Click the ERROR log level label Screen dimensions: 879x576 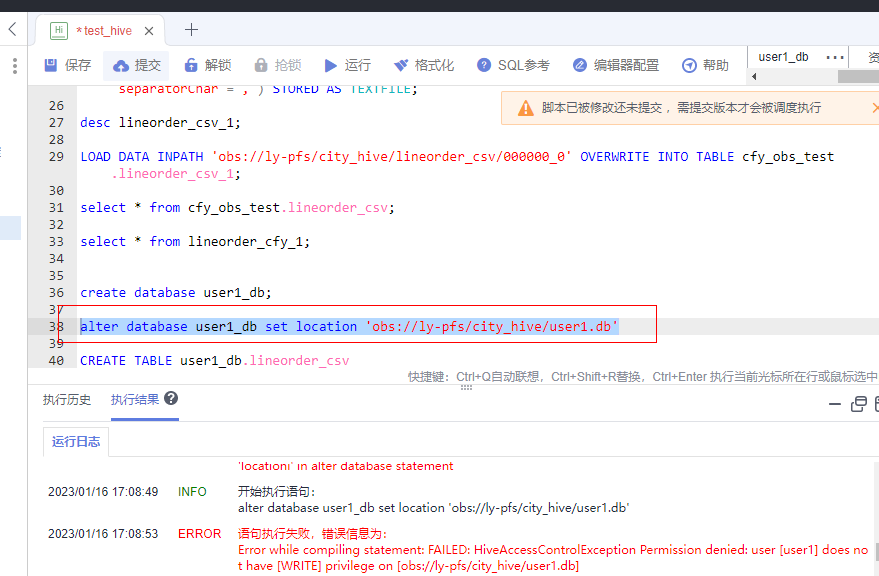tap(200, 534)
